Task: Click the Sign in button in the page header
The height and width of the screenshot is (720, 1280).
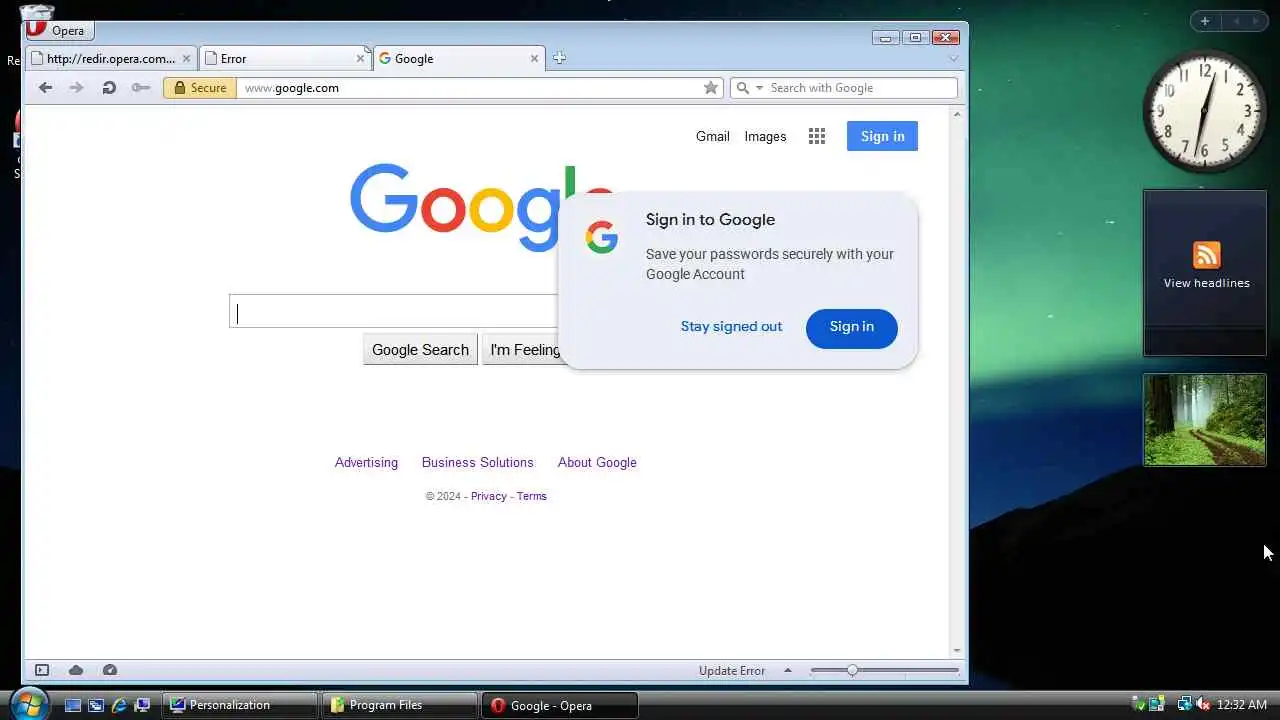Action: pyautogui.click(x=882, y=136)
